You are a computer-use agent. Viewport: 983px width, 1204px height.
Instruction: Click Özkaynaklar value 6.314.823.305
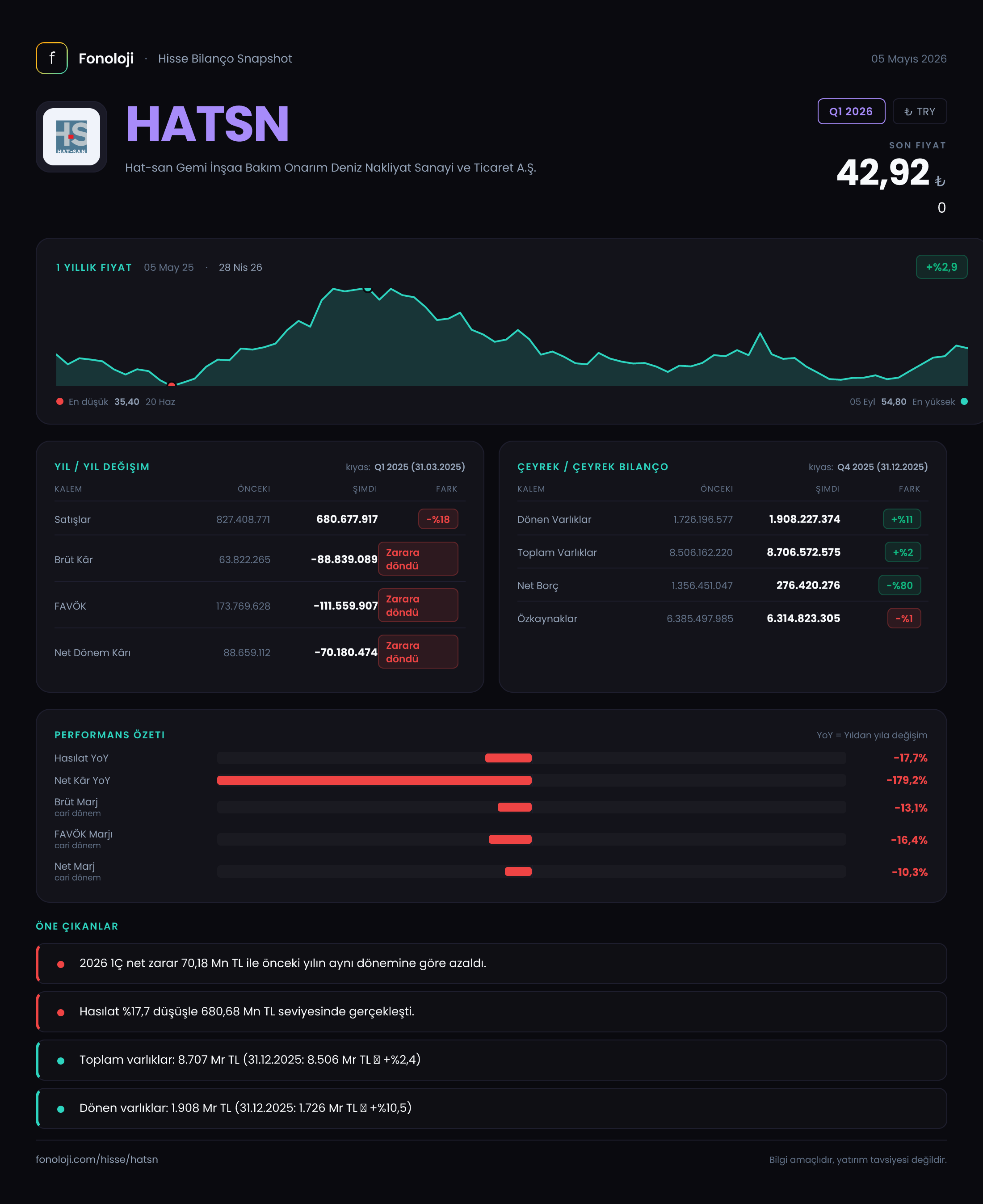803,619
